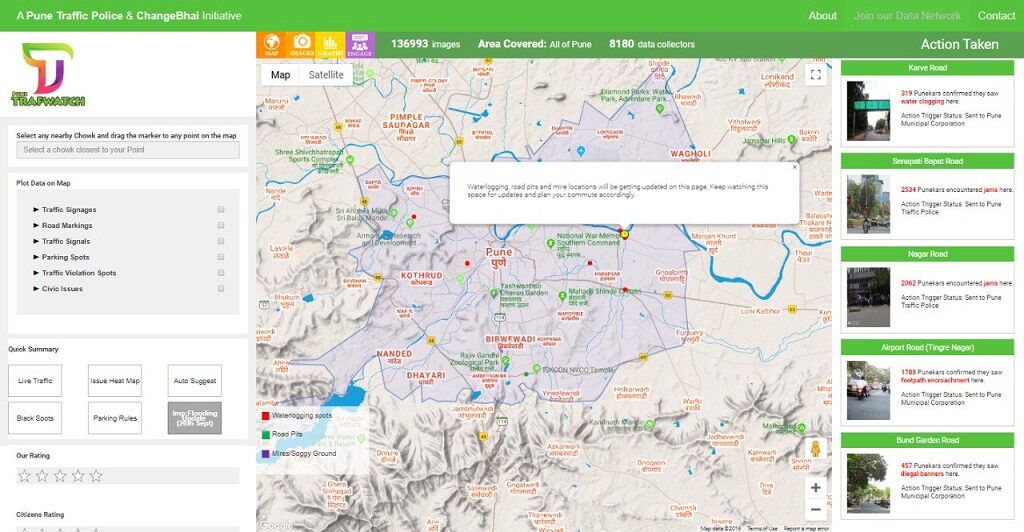Zoom in the map with plus
Screen dimensions: 1024x532
[816, 488]
